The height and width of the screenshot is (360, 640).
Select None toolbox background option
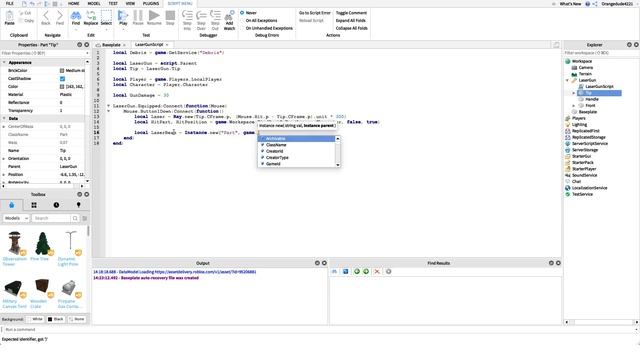[x=77, y=319]
